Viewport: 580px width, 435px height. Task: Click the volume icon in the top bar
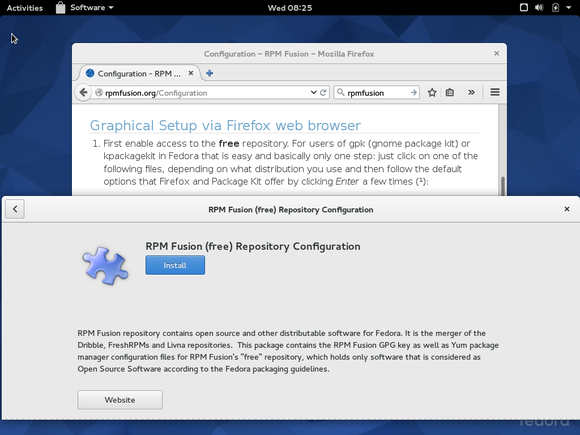point(539,7)
